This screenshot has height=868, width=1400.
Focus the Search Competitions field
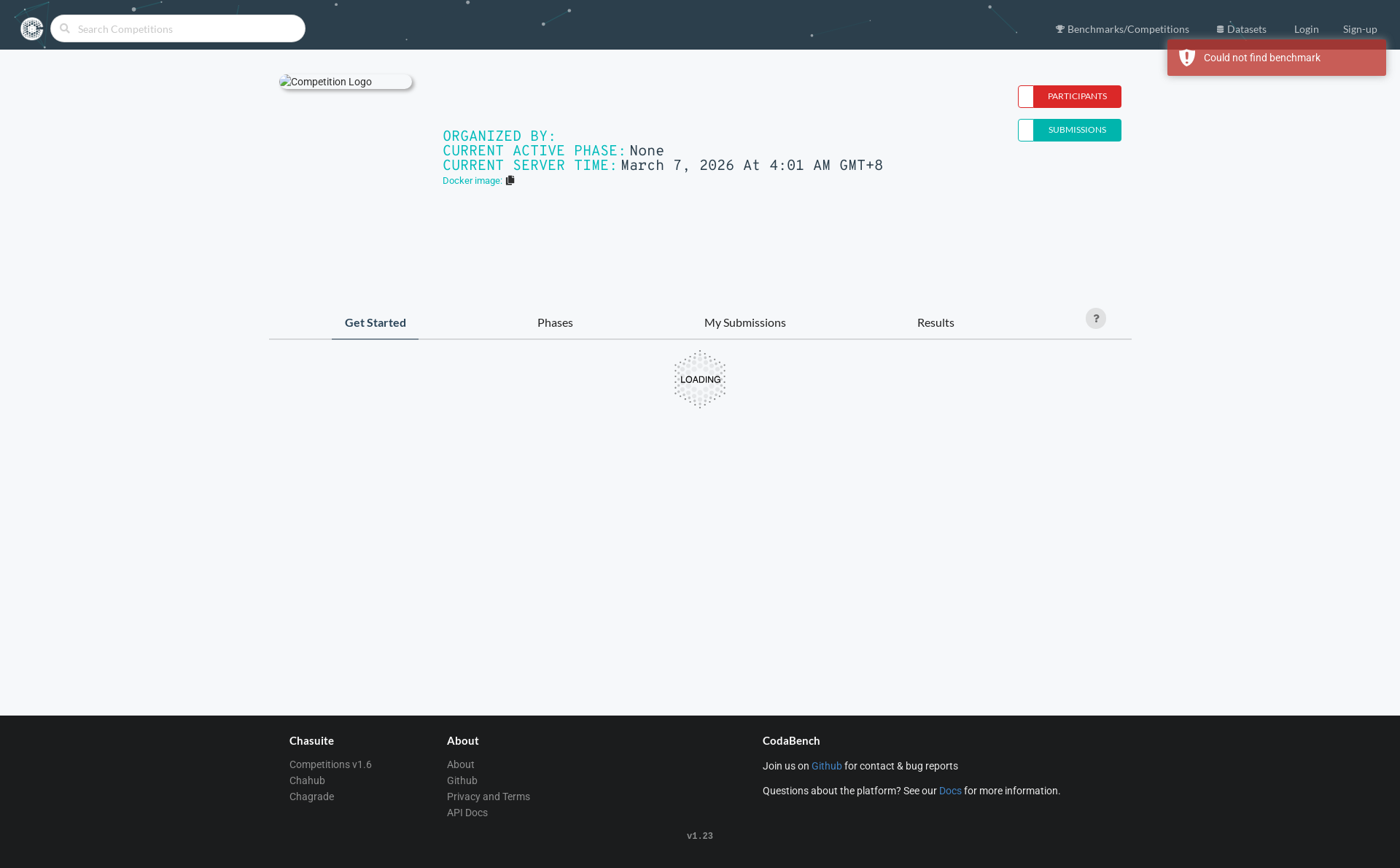[178, 28]
